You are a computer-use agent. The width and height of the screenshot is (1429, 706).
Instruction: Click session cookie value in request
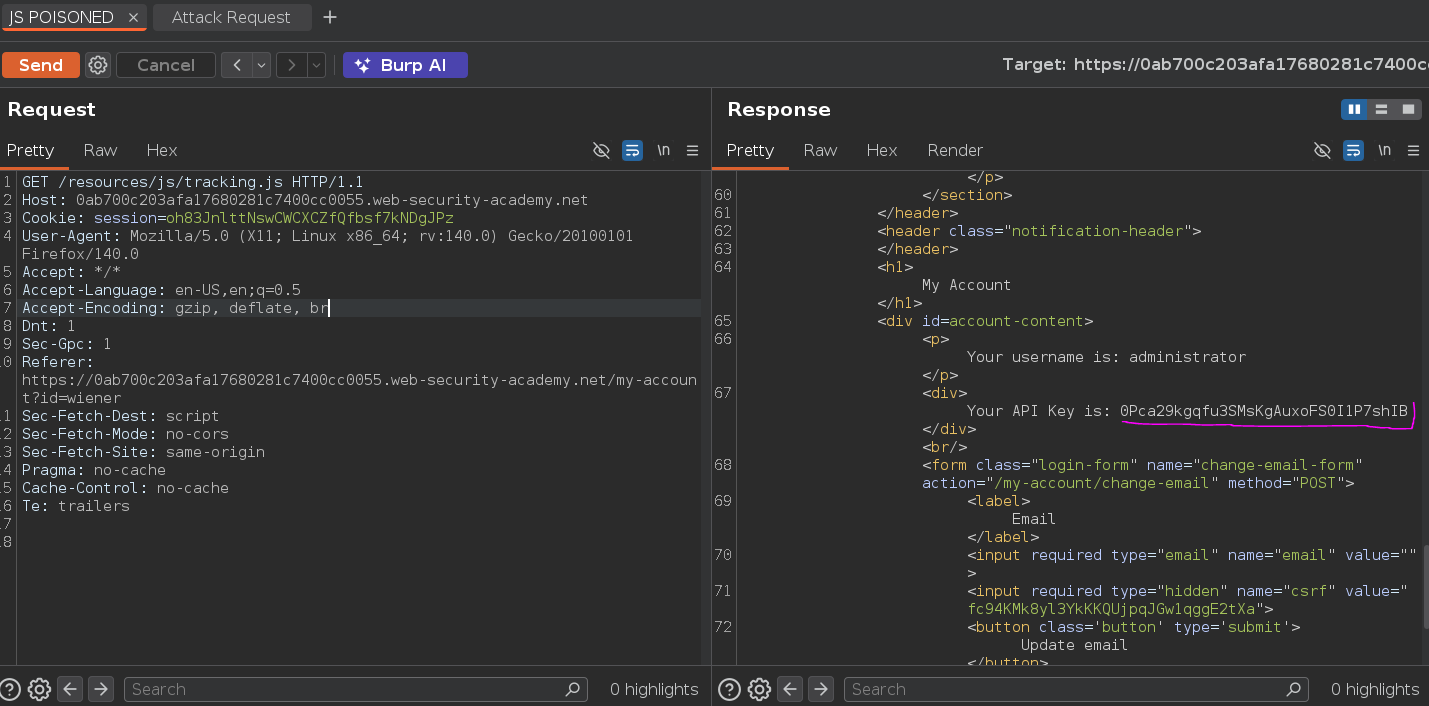coord(309,218)
